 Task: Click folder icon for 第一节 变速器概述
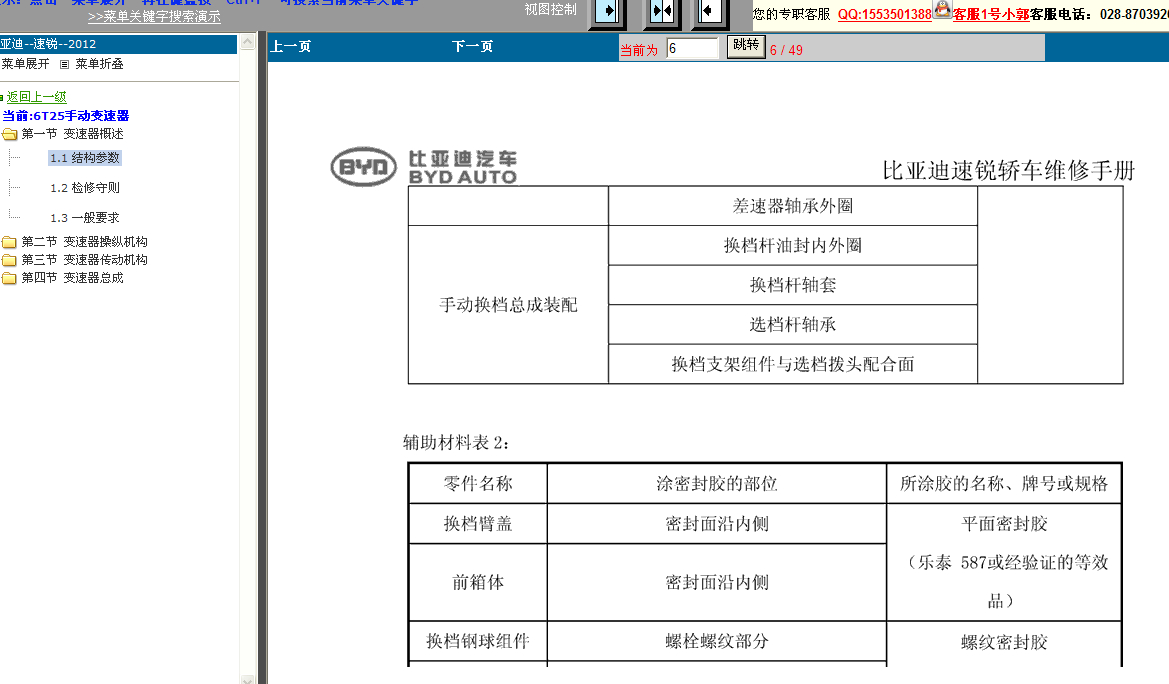point(10,134)
